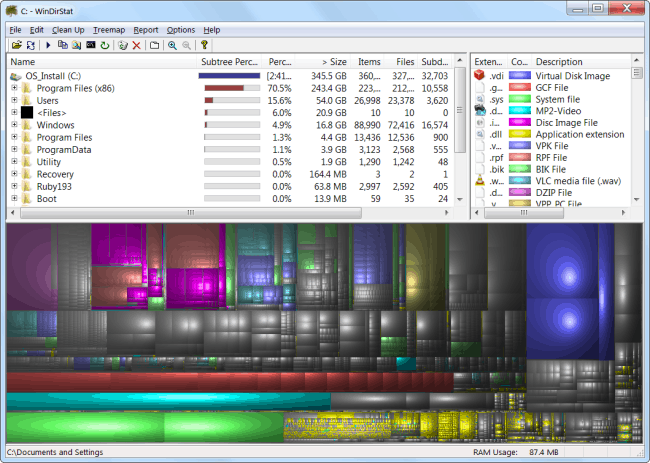Expand the Ruby193 folder node

click(14, 186)
